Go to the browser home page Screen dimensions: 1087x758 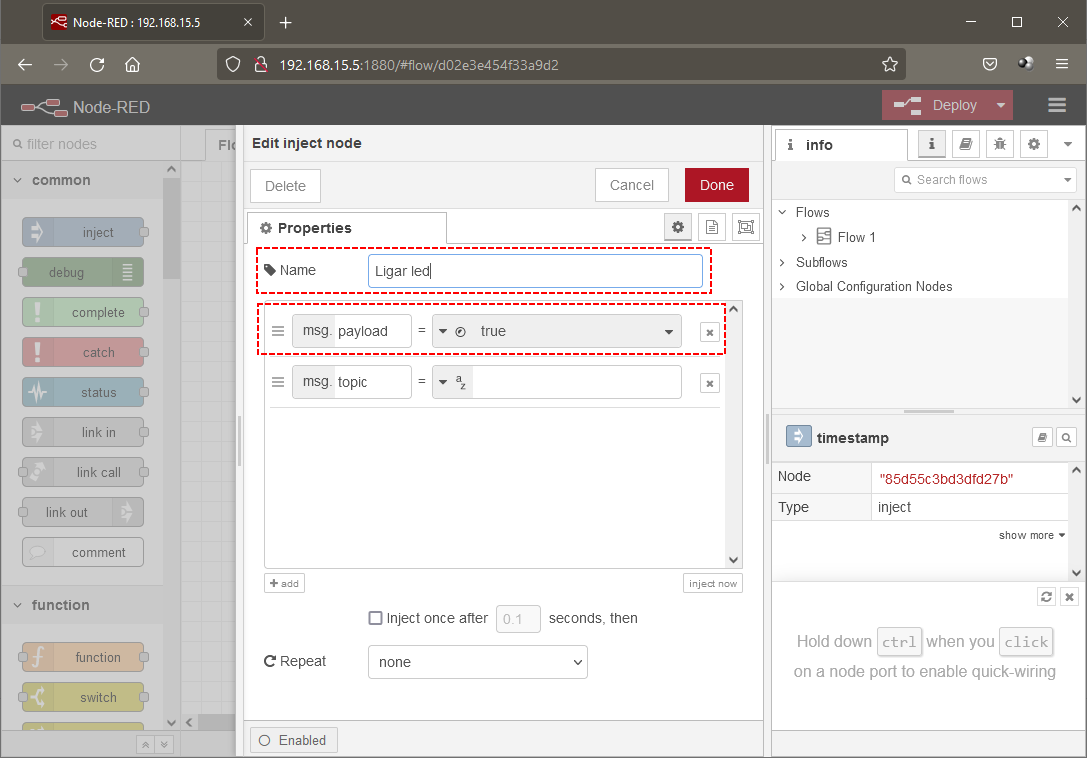tap(132, 64)
